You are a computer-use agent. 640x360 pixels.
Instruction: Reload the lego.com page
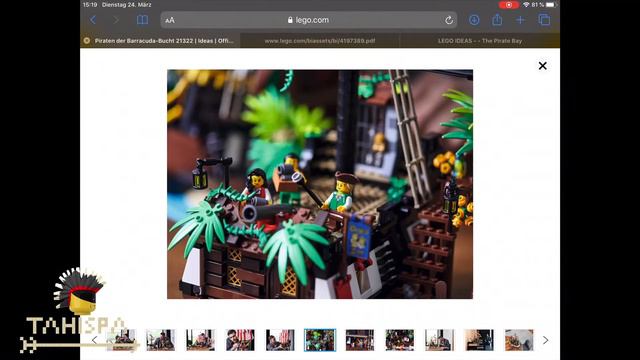tap(449, 20)
